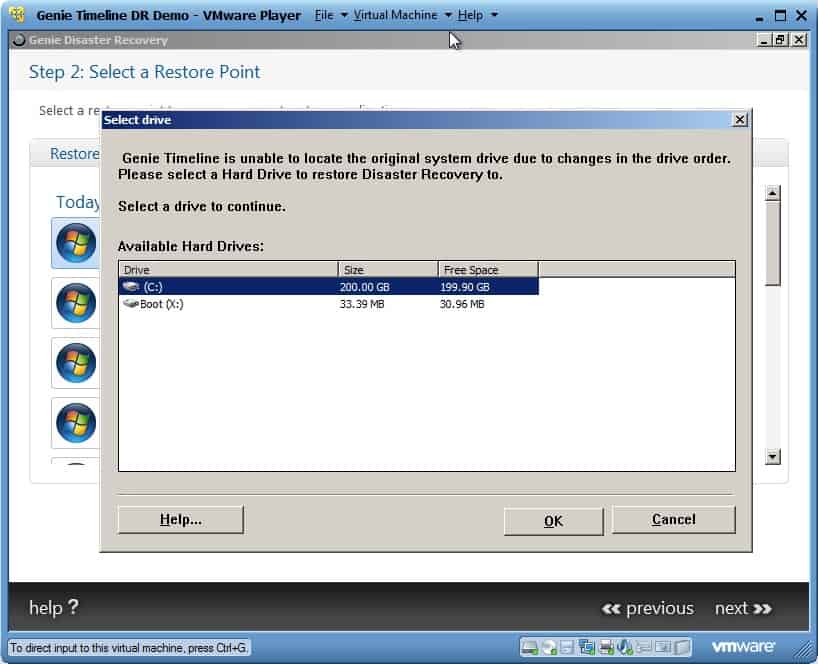This screenshot has width=818, height=664.
Task: Click the restore list scrollbar up arrow
Action: coord(773,193)
